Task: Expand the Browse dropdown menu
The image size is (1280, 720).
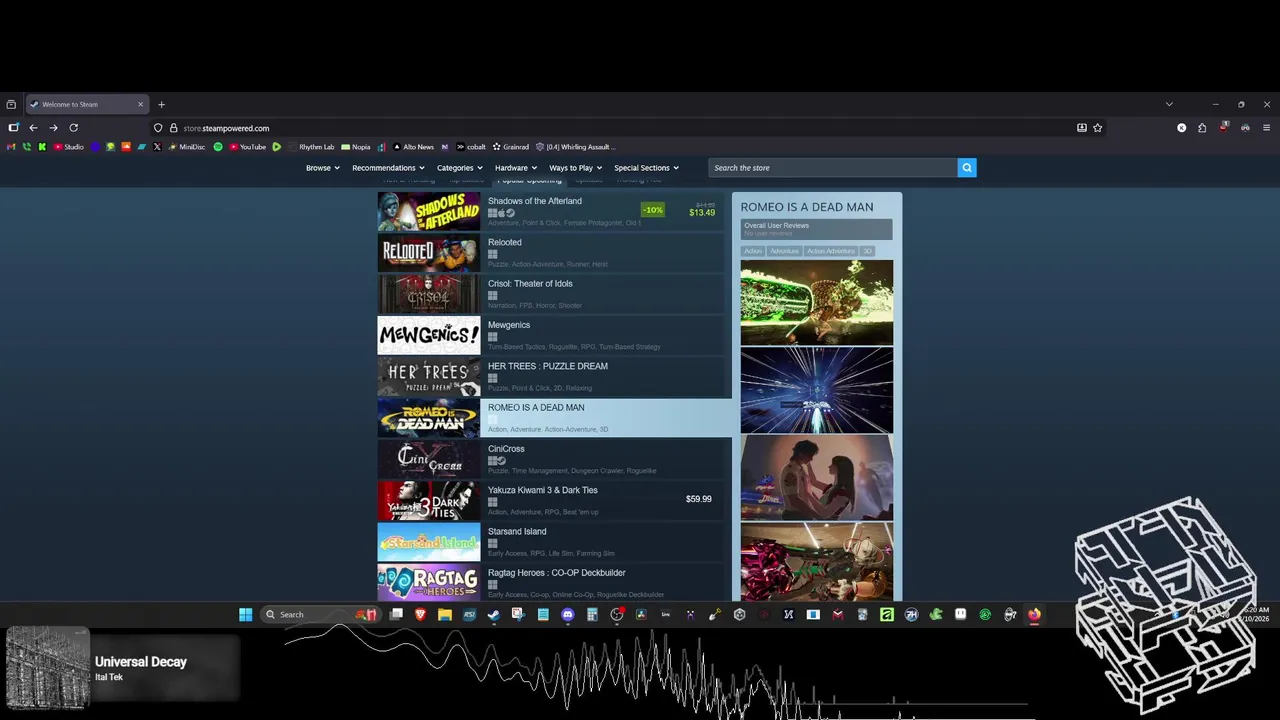Action: pos(322,168)
